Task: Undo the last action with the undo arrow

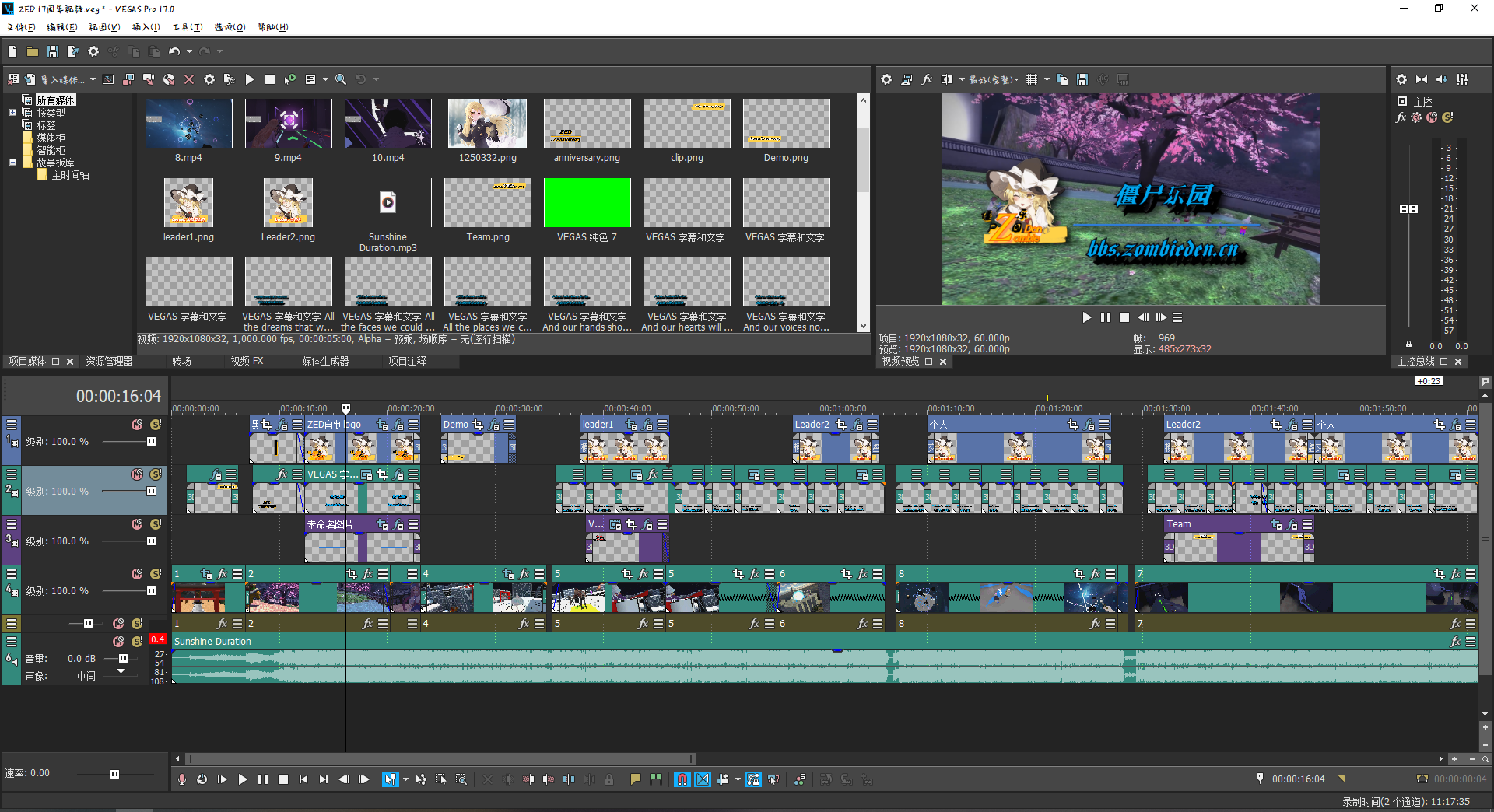Action: (174, 51)
